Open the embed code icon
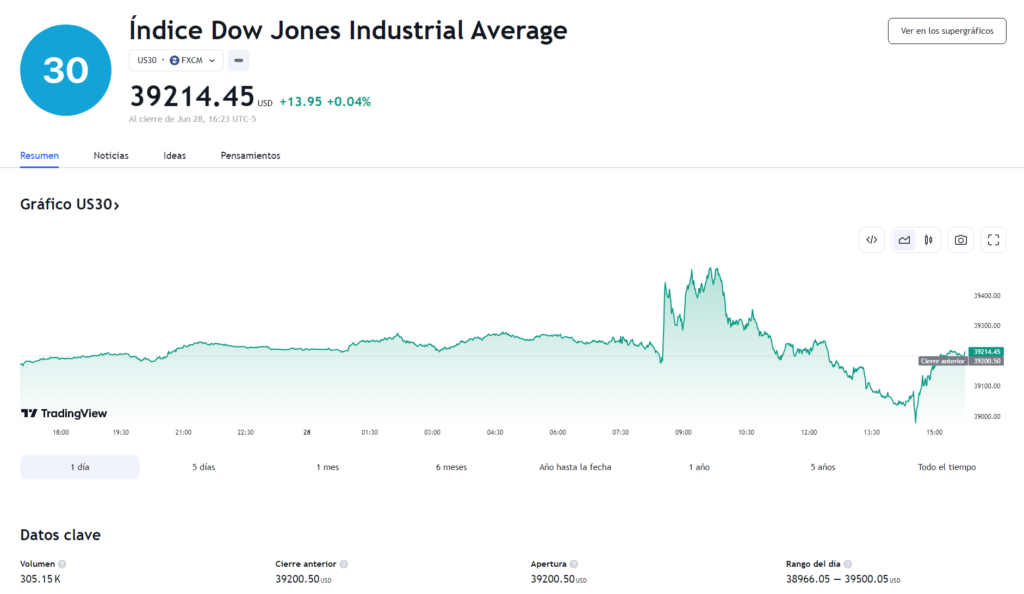This screenshot has width=1024, height=594. tap(871, 240)
